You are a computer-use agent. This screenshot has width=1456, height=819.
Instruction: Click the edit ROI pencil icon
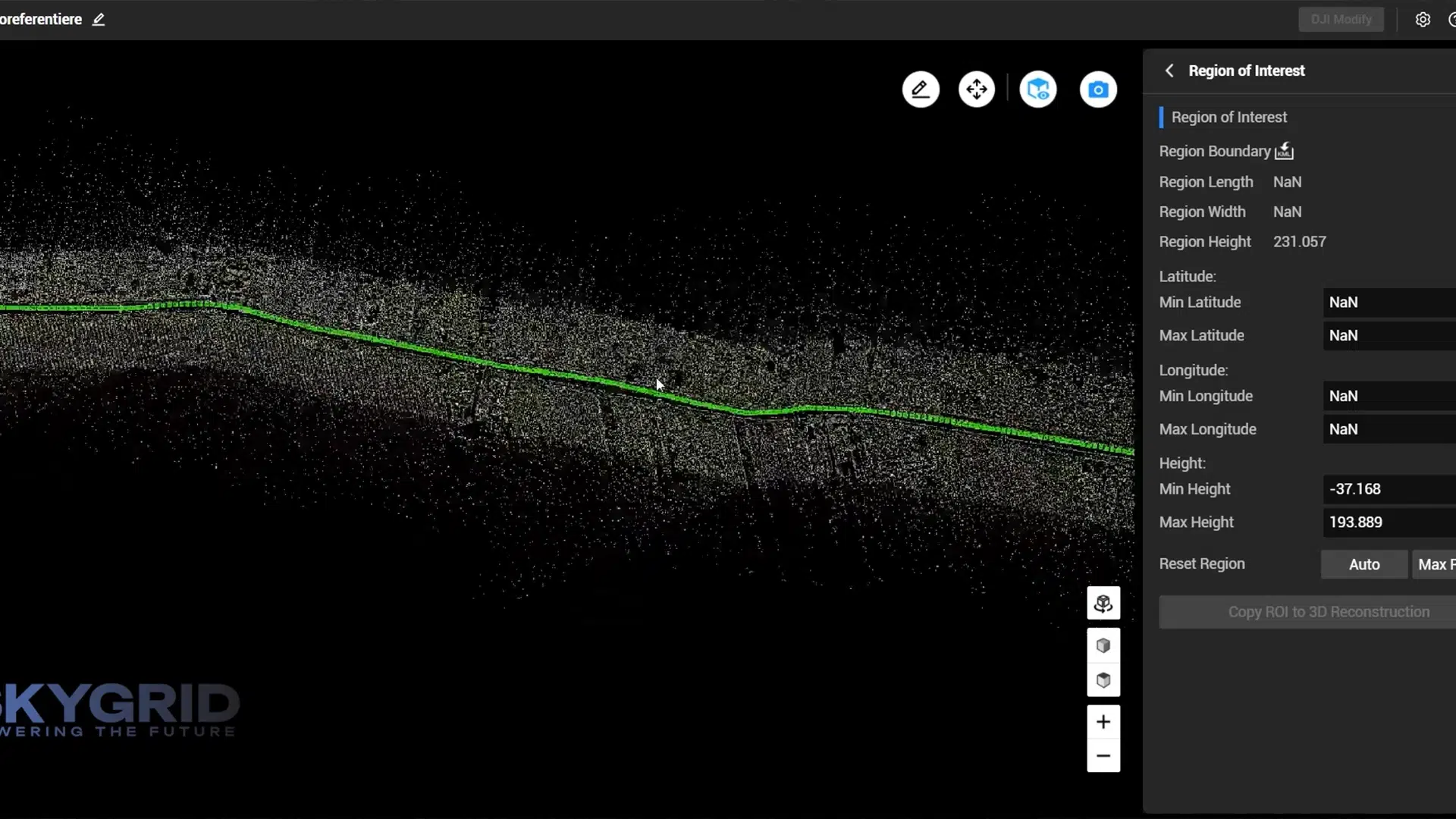tap(921, 89)
